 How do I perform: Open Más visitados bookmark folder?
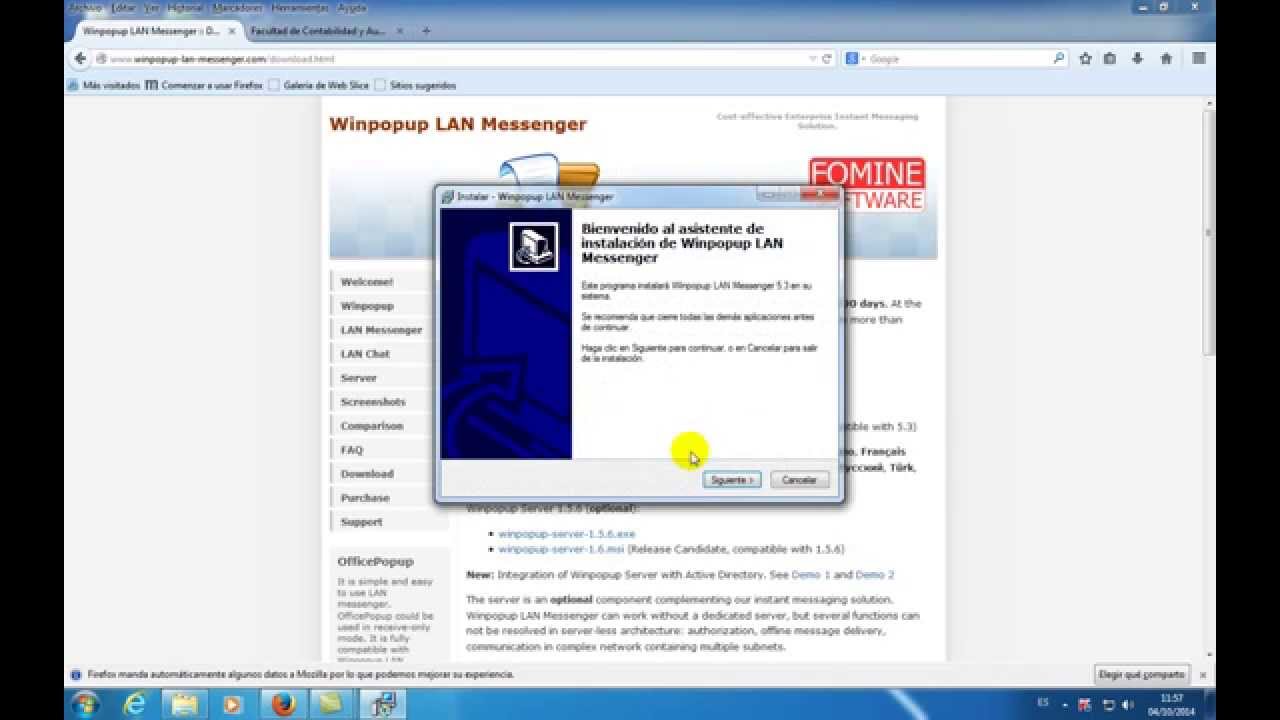click(104, 86)
